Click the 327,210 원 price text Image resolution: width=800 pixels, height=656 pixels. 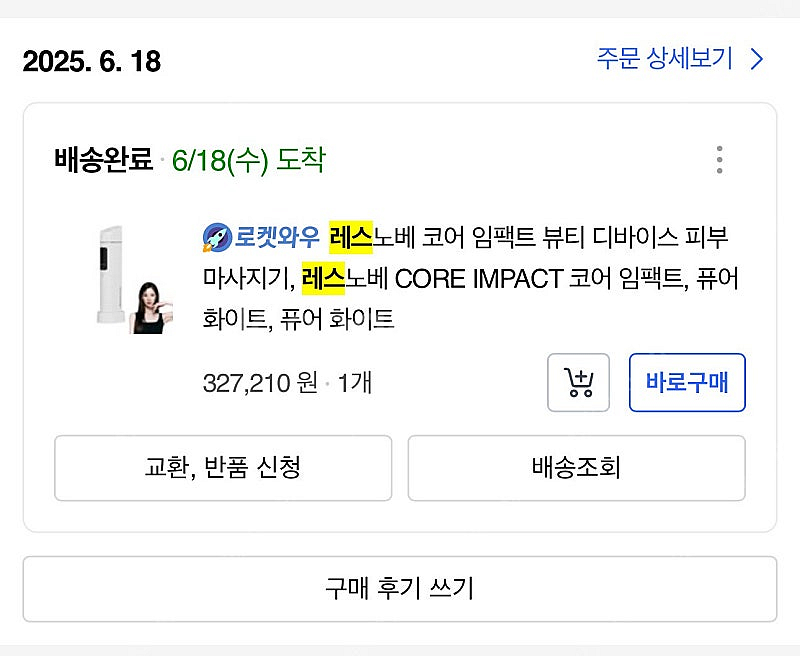260,382
